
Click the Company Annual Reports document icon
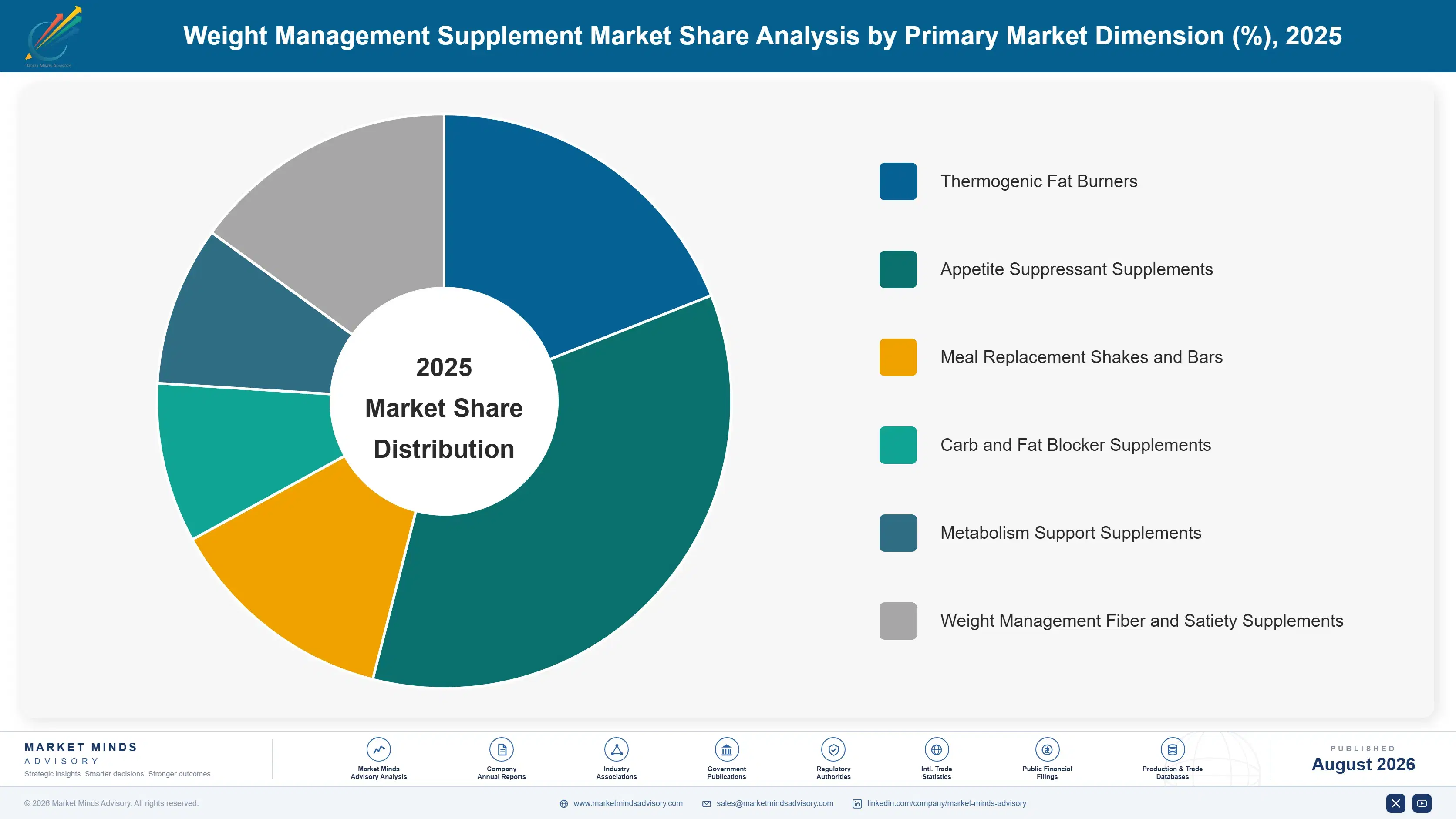tap(501, 749)
